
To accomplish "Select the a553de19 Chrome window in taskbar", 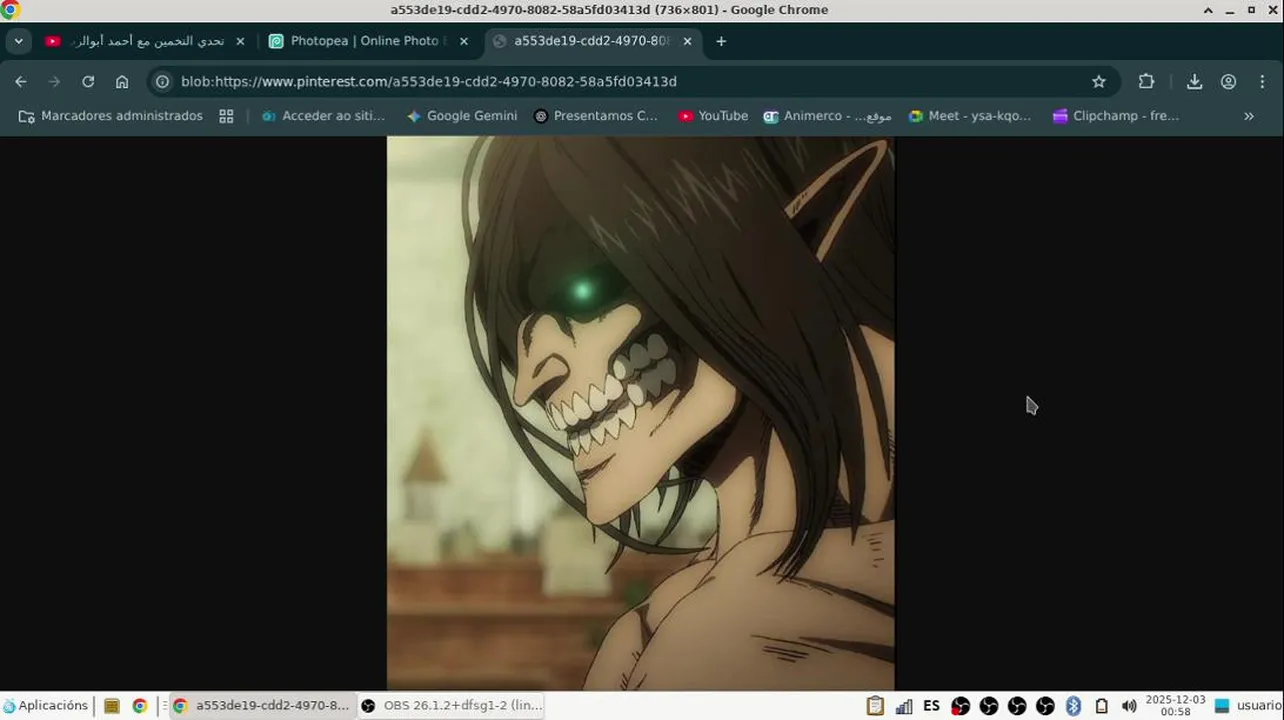I will [x=261, y=706].
